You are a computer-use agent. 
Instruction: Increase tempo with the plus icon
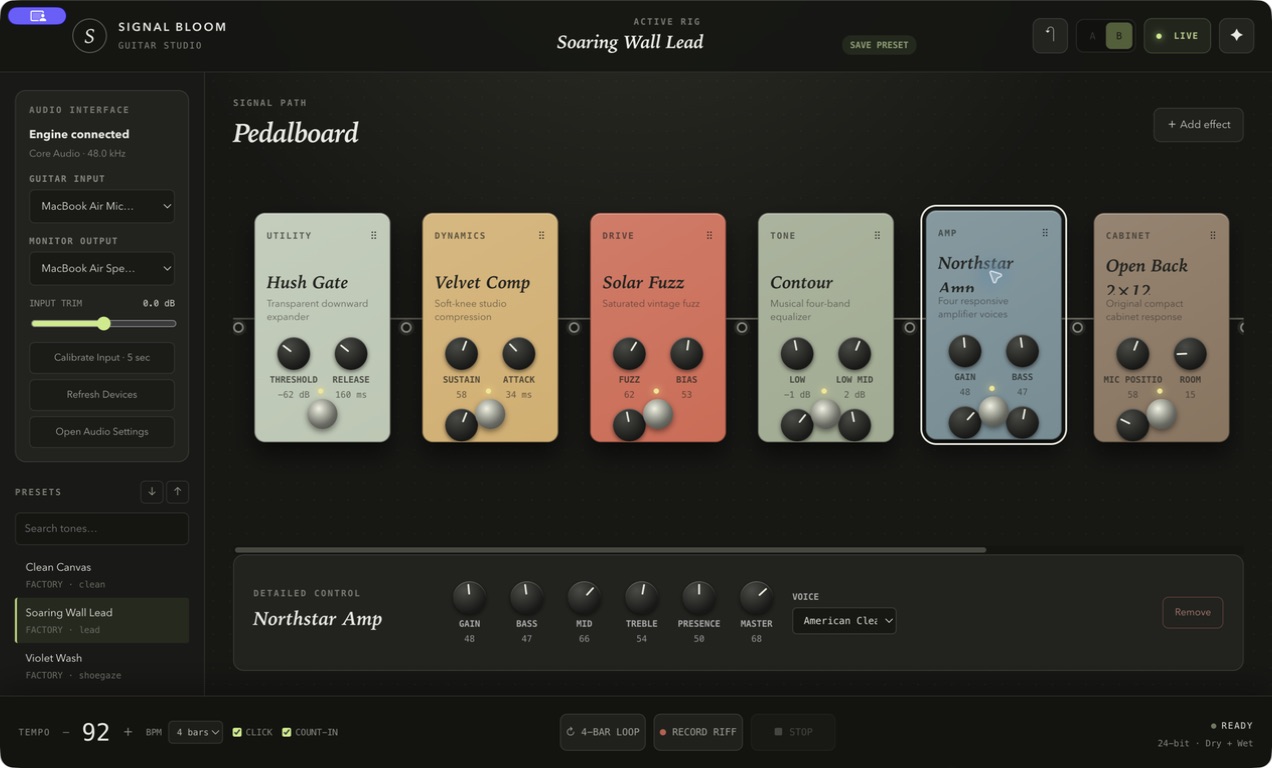(x=128, y=732)
